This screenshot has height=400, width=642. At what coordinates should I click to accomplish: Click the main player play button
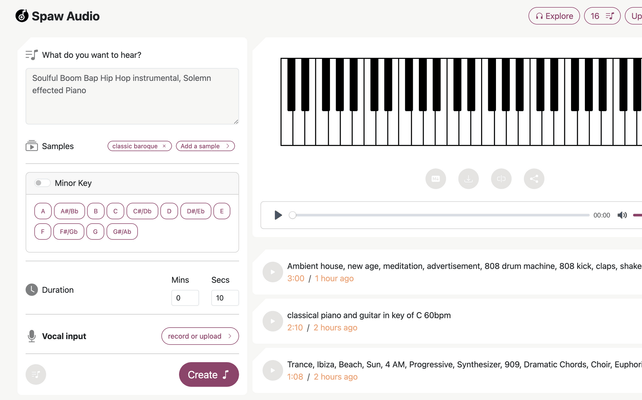(278, 215)
